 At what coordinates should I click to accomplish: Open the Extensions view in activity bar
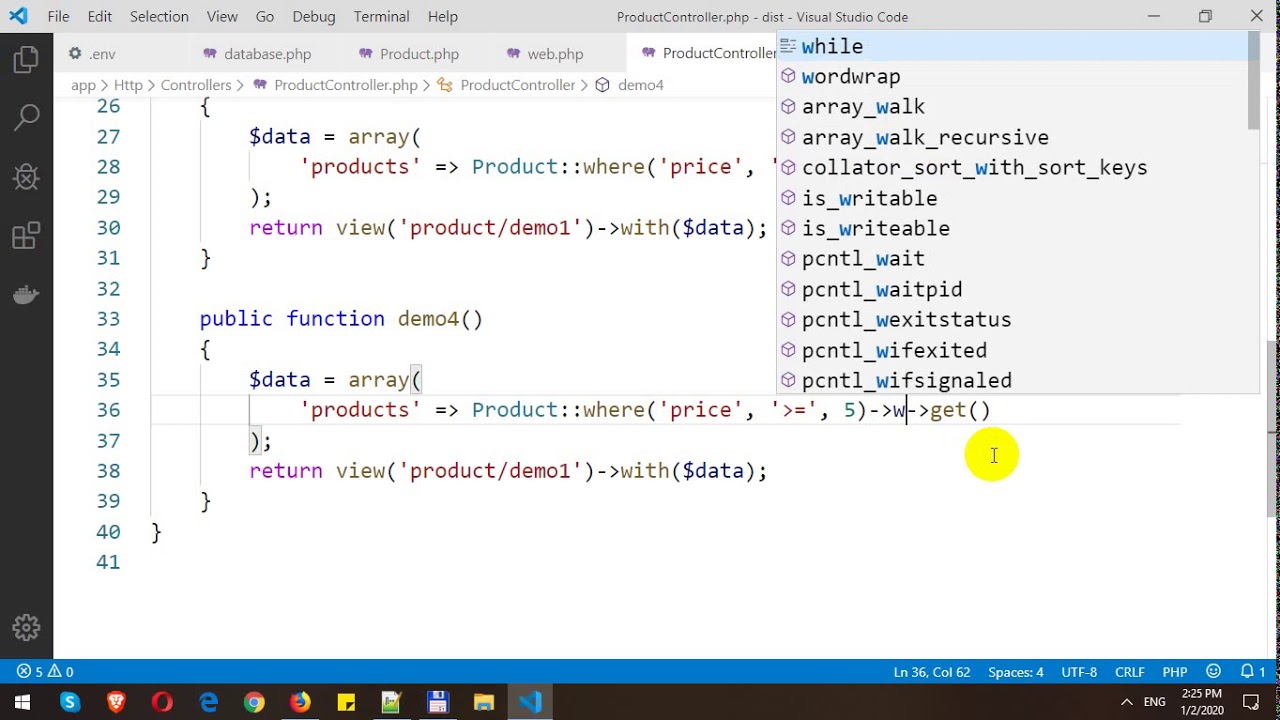pos(26,236)
